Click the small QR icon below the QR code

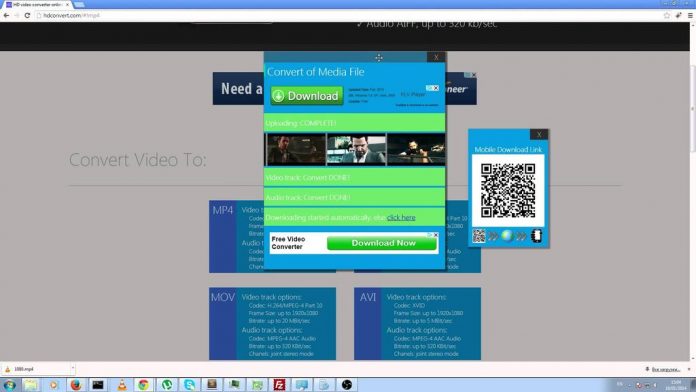point(479,236)
